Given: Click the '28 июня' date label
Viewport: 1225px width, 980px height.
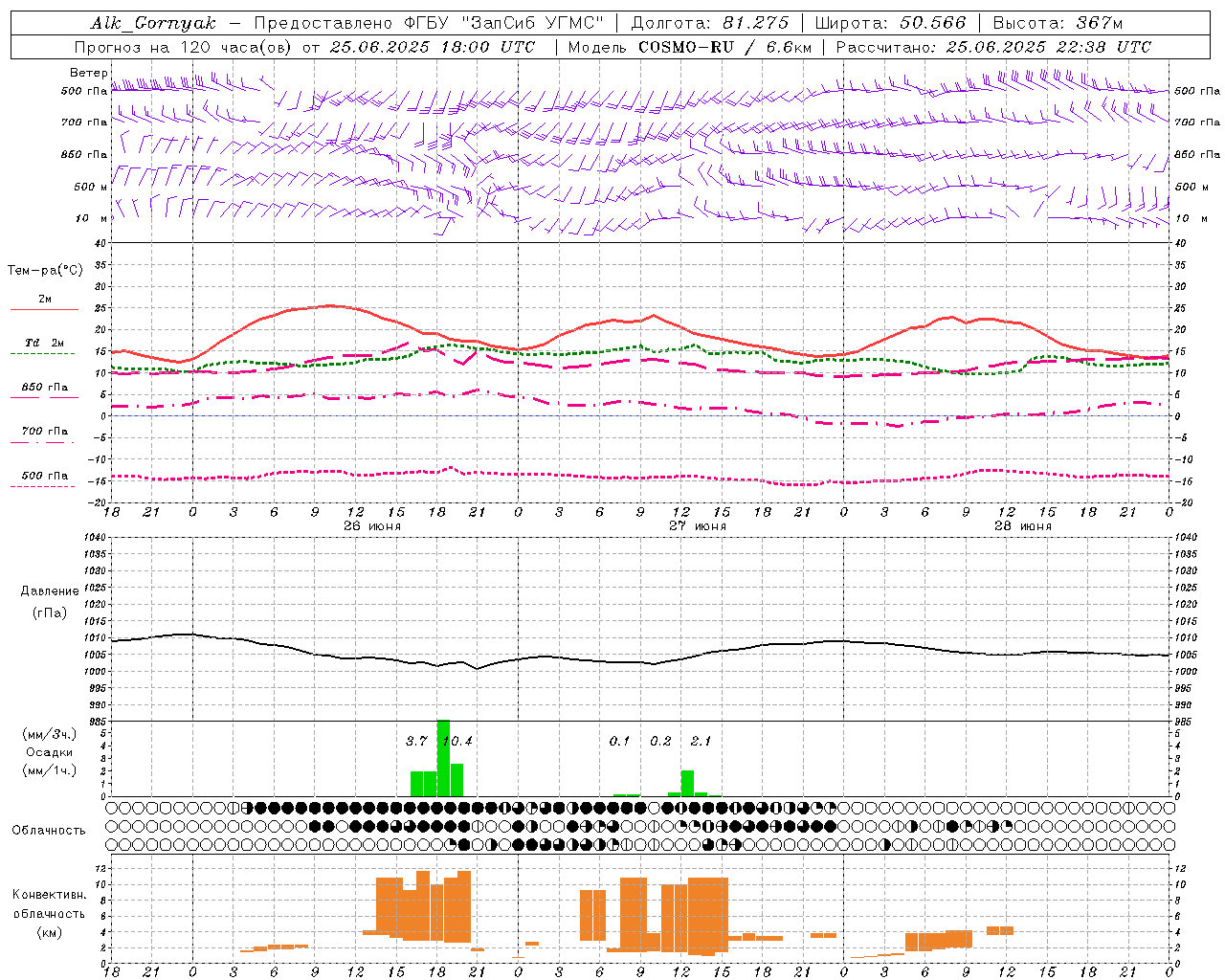Looking at the screenshot, I should point(1021,525).
